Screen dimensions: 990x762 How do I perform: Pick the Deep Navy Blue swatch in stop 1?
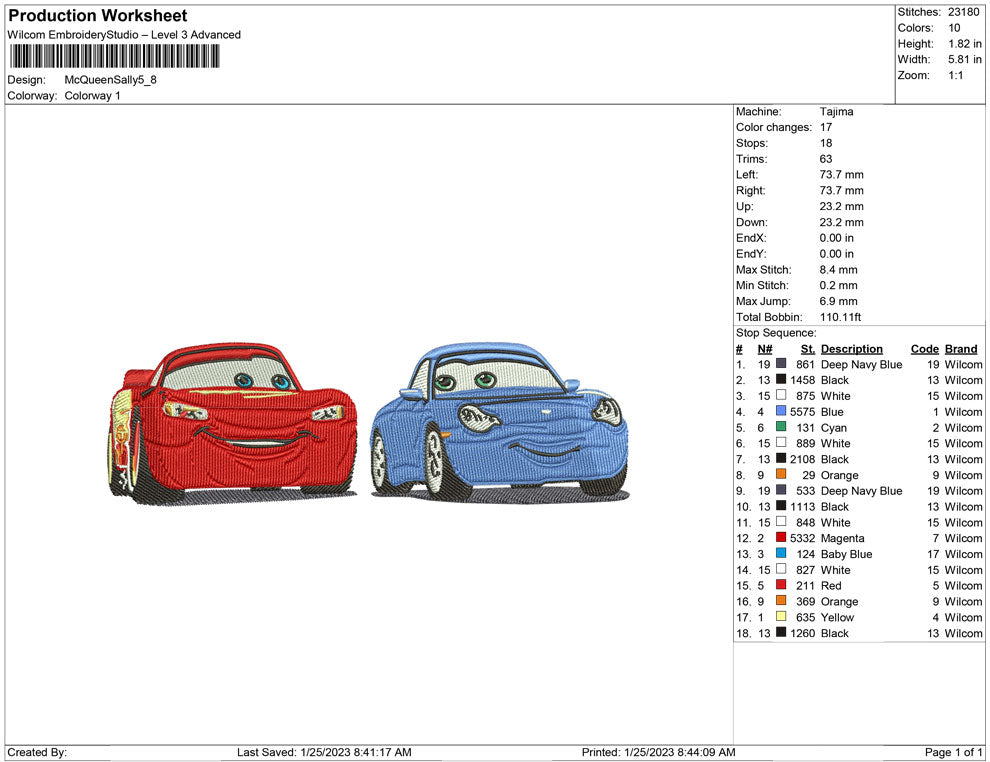tap(781, 365)
